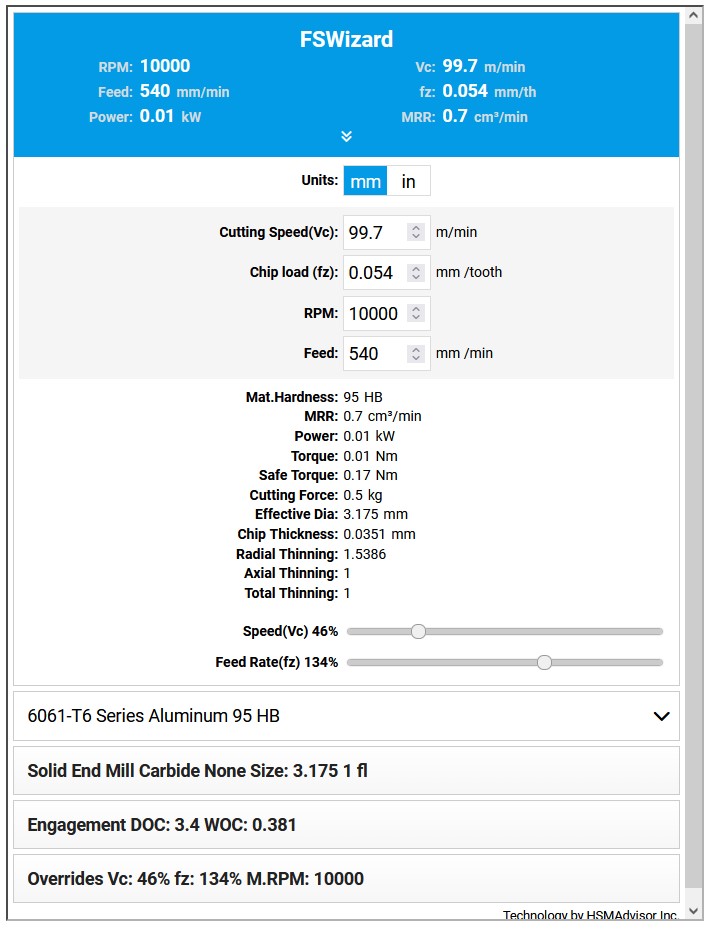Click the Mat.Hardness value 95 HB
This screenshot has height=929, width=712.
[x=363, y=397]
